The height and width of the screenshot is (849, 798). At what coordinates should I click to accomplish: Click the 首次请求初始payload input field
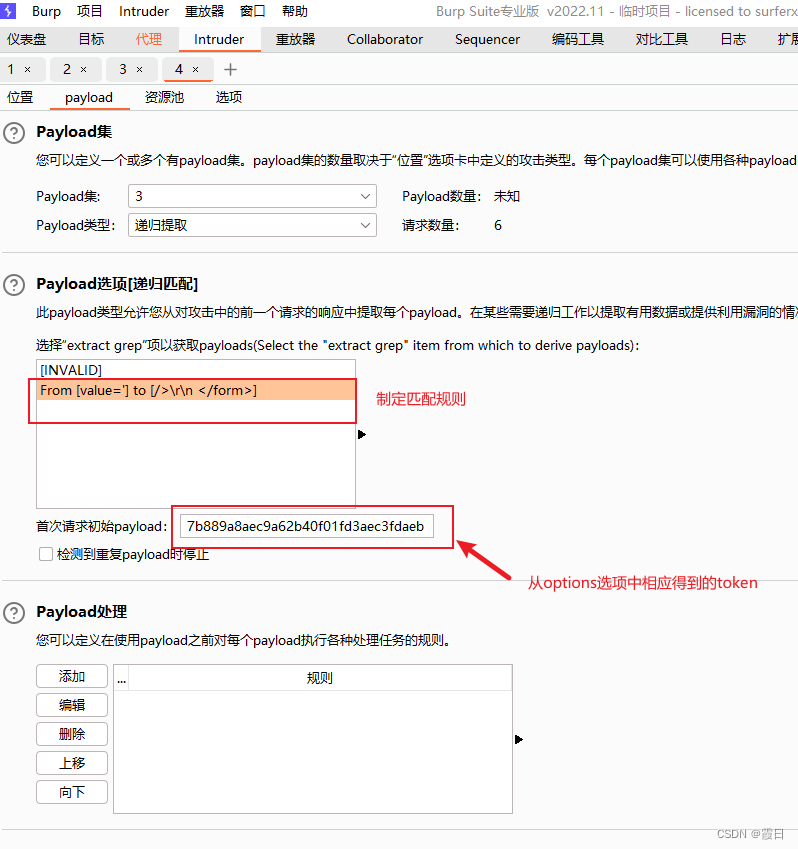306,526
